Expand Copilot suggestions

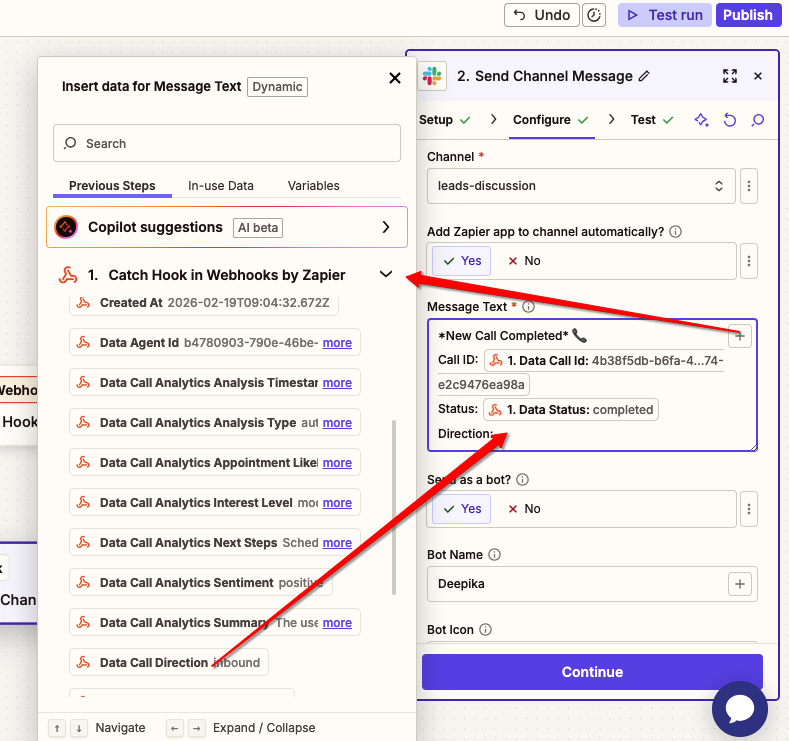click(x=386, y=227)
